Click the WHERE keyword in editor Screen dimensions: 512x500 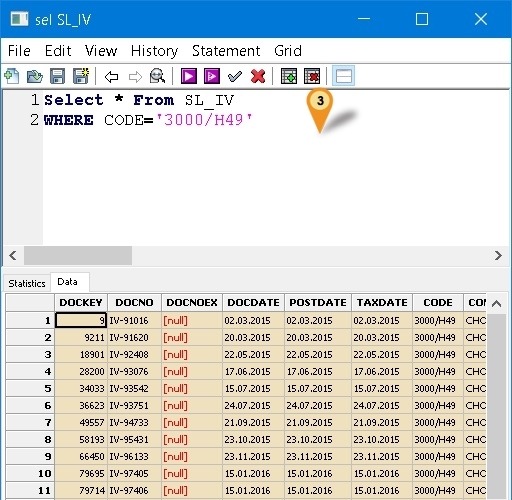click(68, 120)
